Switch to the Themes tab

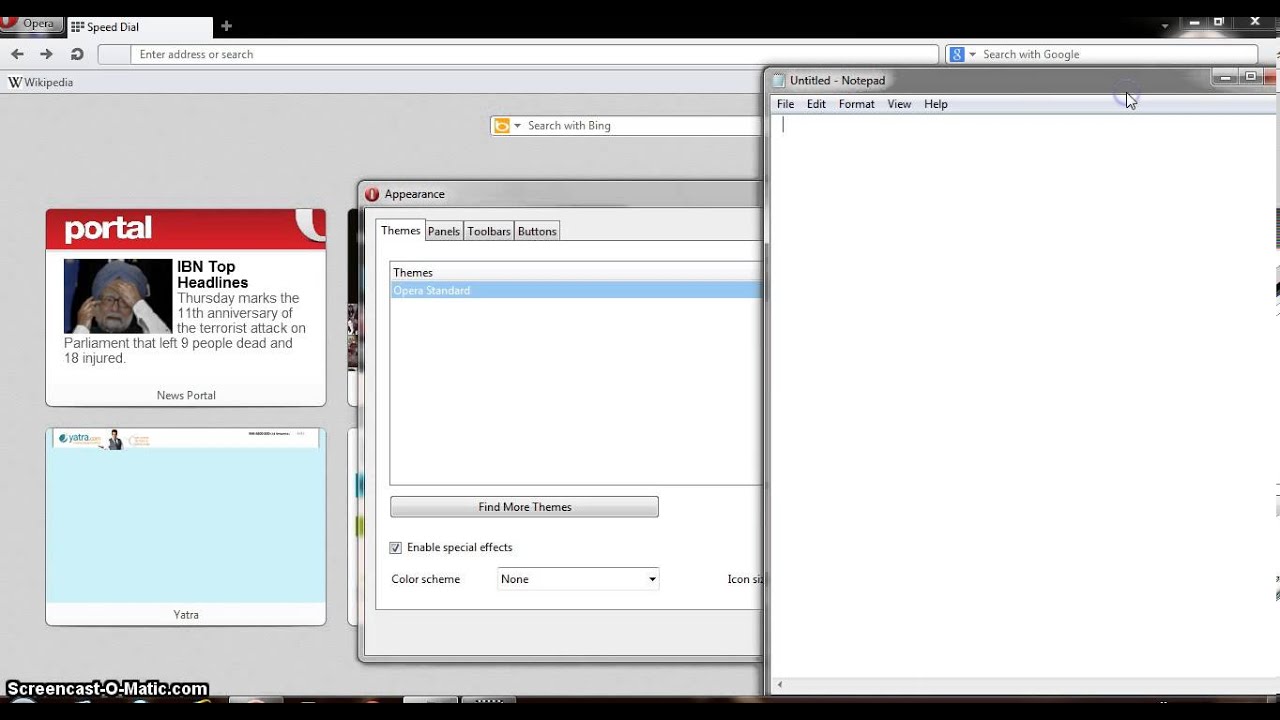click(x=401, y=230)
